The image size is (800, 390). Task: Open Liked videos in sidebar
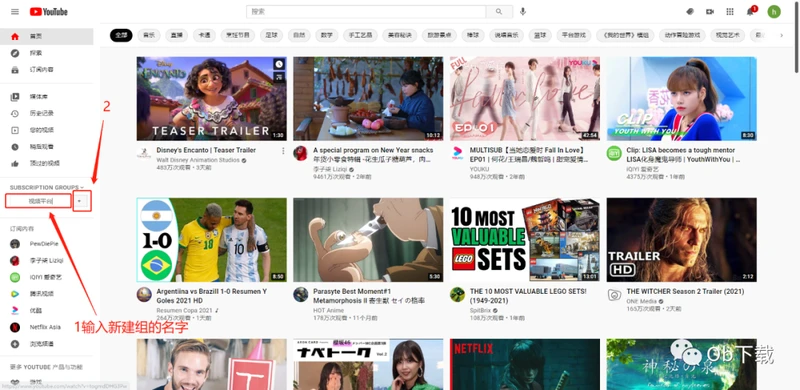[46, 163]
